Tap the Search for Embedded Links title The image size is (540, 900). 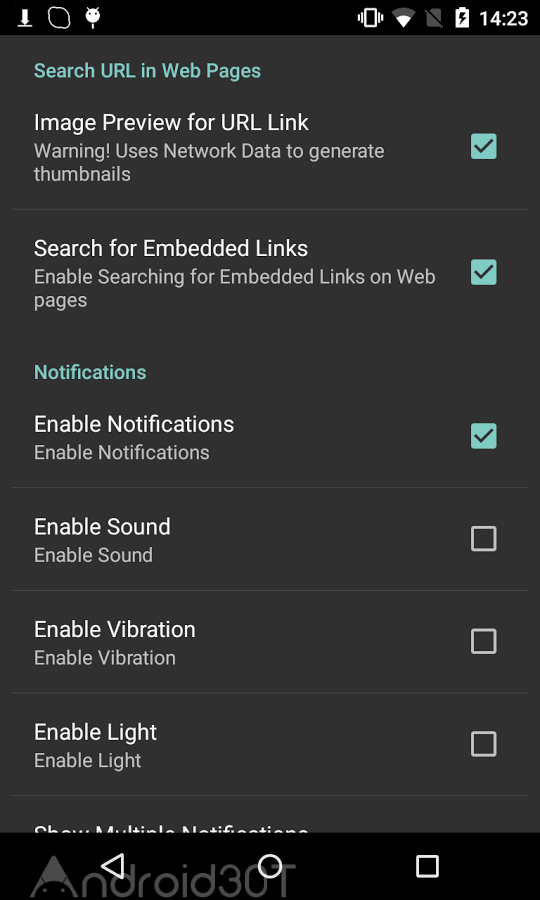tap(171, 249)
